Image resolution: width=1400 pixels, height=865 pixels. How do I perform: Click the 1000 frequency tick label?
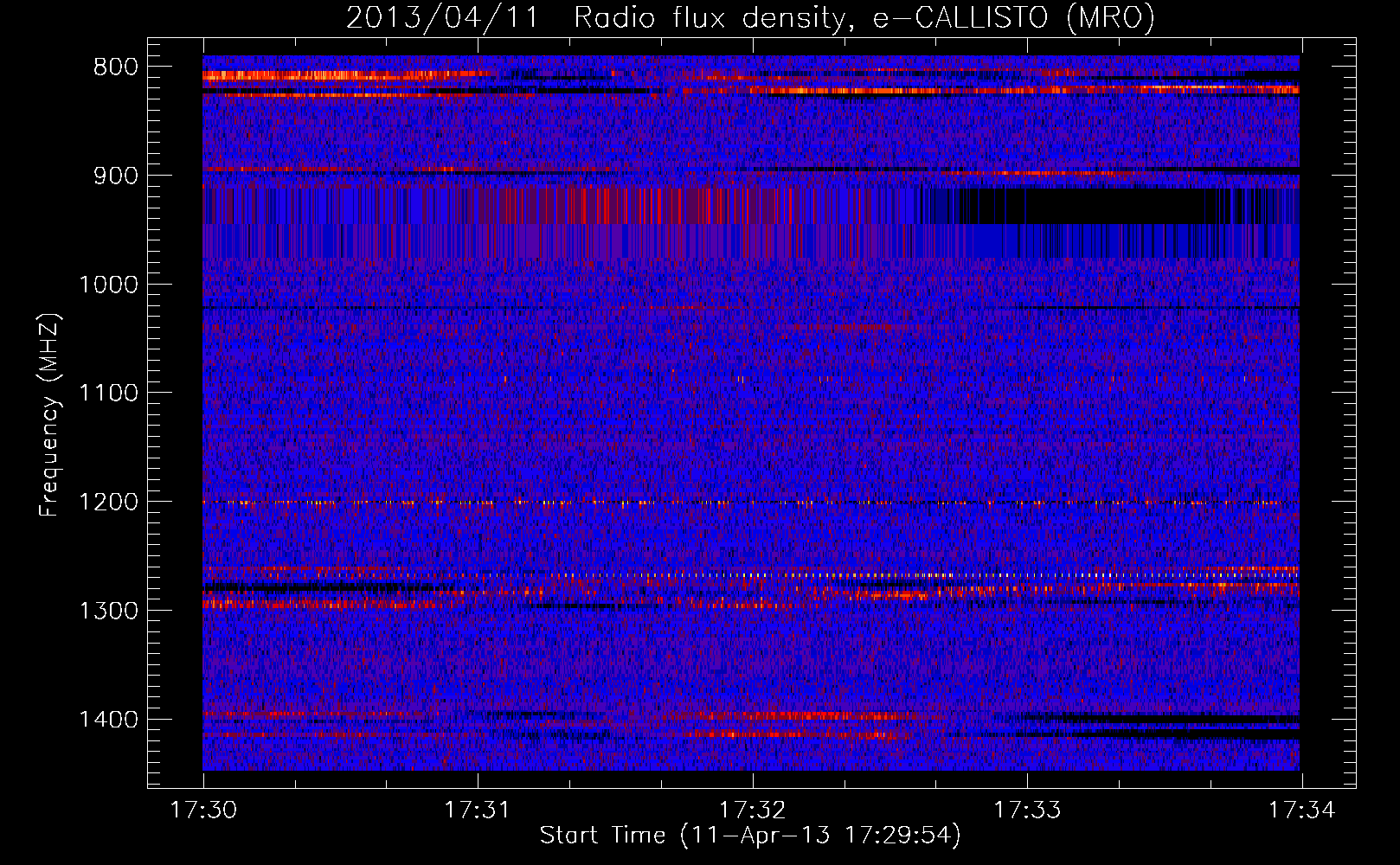click(108, 285)
